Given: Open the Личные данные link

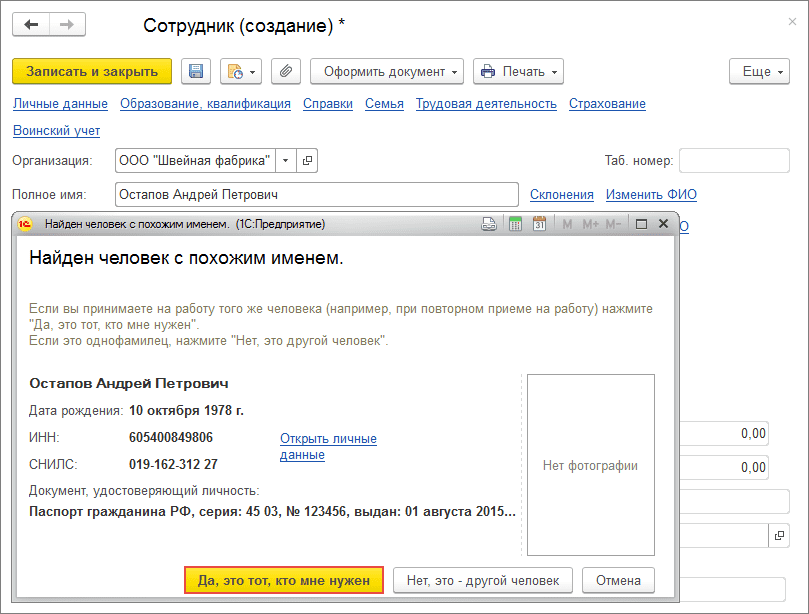Looking at the screenshot, I should [x=60, y=104].
